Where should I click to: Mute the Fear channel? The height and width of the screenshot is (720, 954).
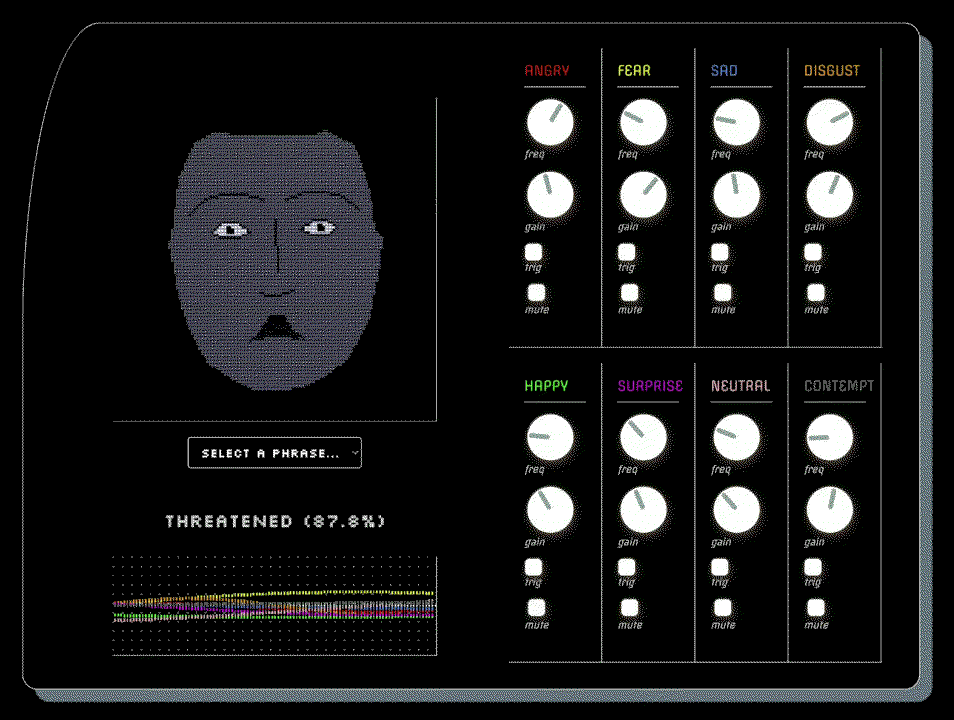tap(629, 293)
